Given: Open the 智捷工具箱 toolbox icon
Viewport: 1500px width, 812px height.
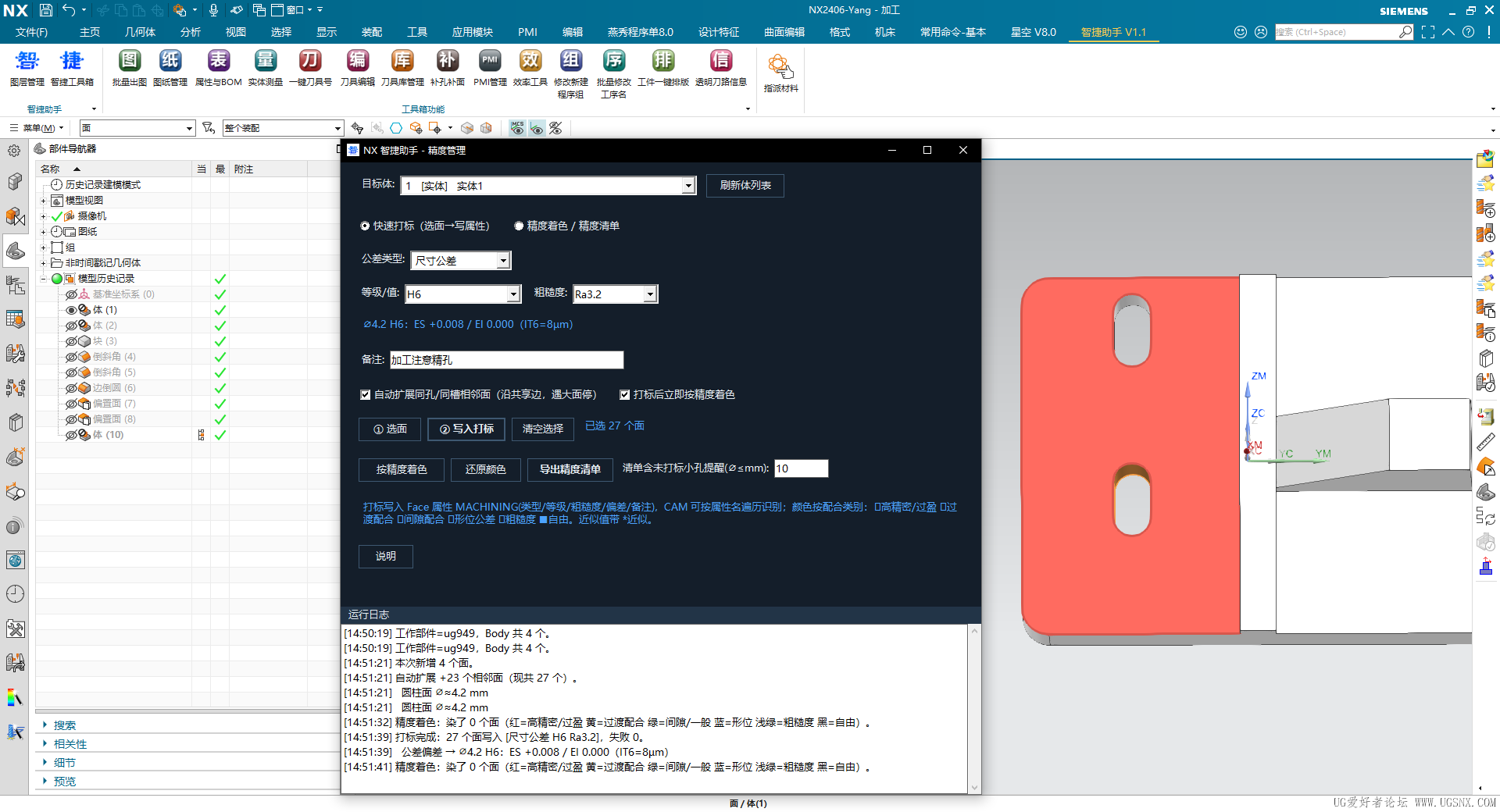Looking at the screenshot, I should 72,67.
